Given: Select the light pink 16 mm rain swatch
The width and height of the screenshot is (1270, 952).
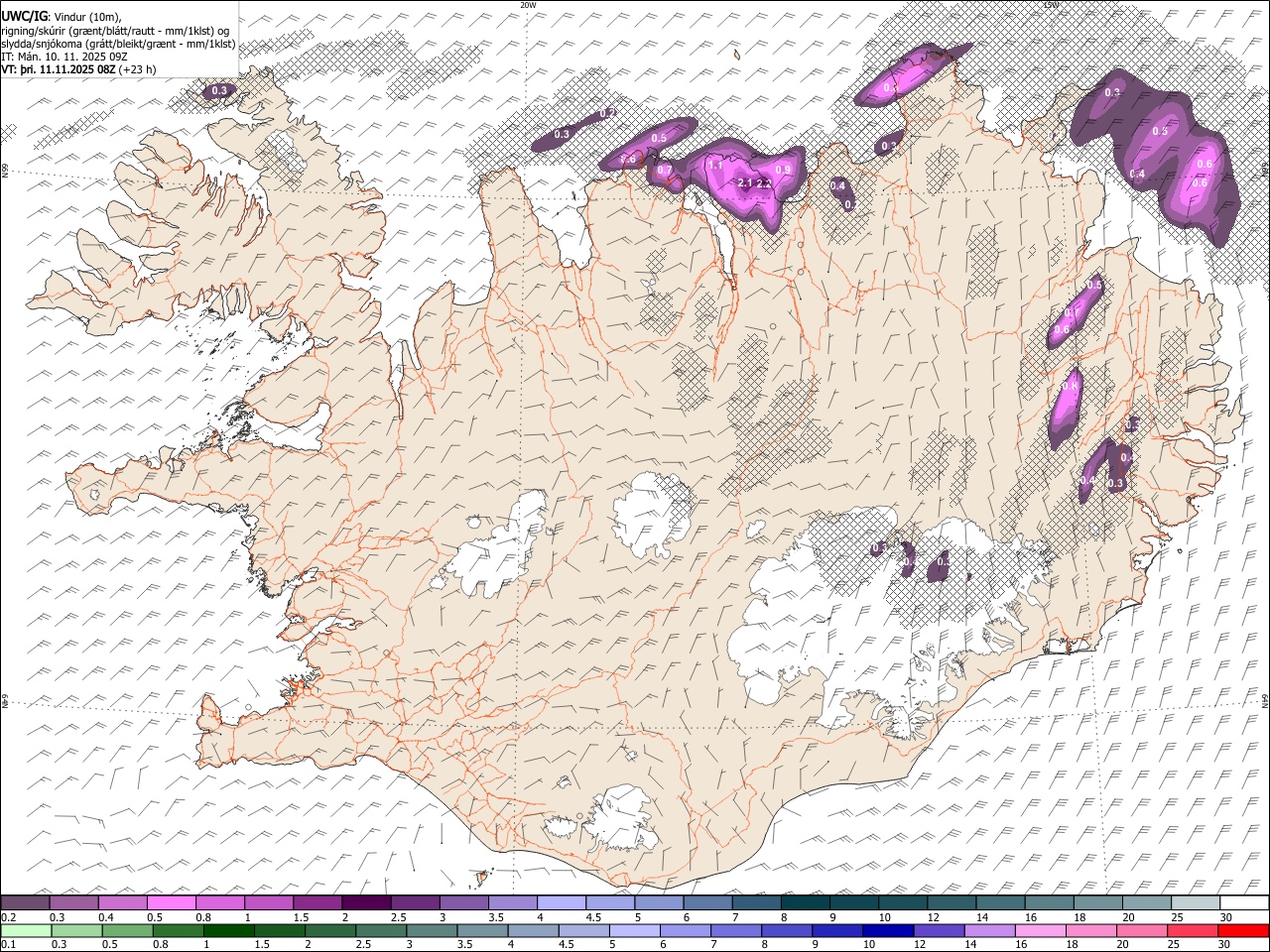Looking at the screenshot, I should coord(1040,930).
